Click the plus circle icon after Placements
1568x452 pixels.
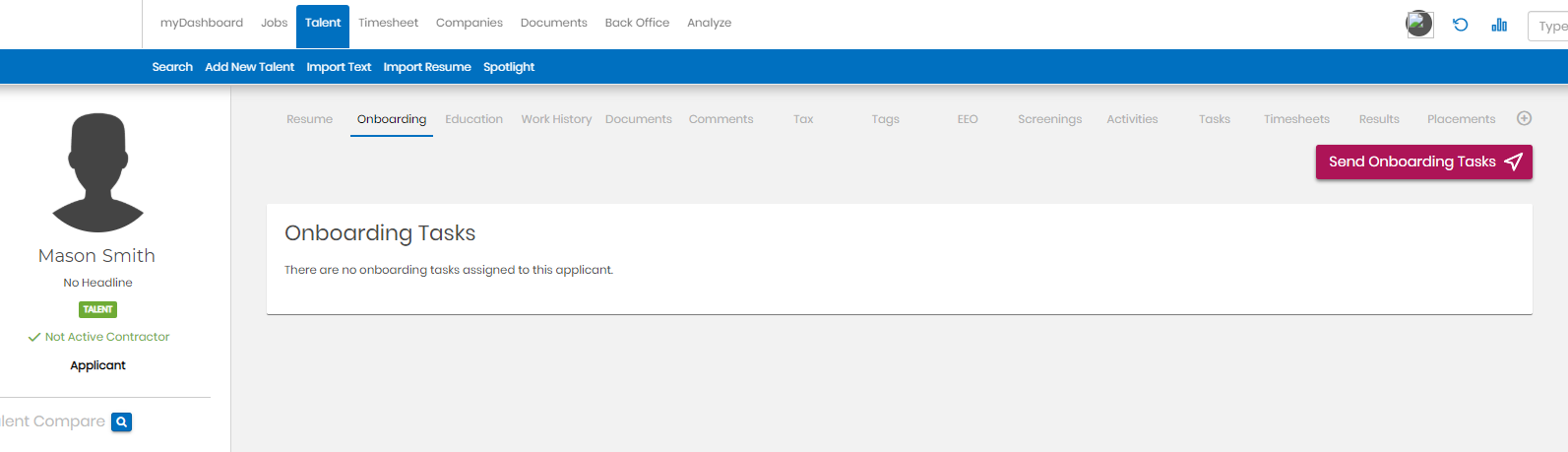click(x=1524, y=118)
